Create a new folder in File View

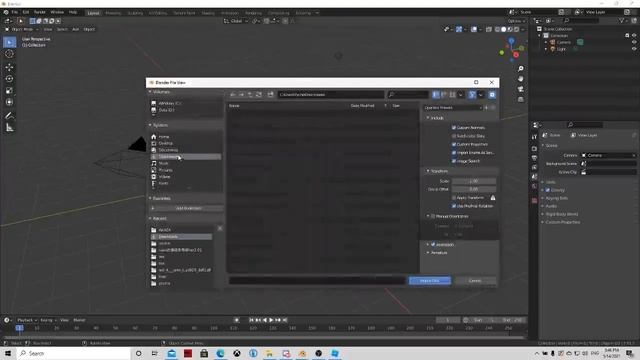click(x=270, y=95)
